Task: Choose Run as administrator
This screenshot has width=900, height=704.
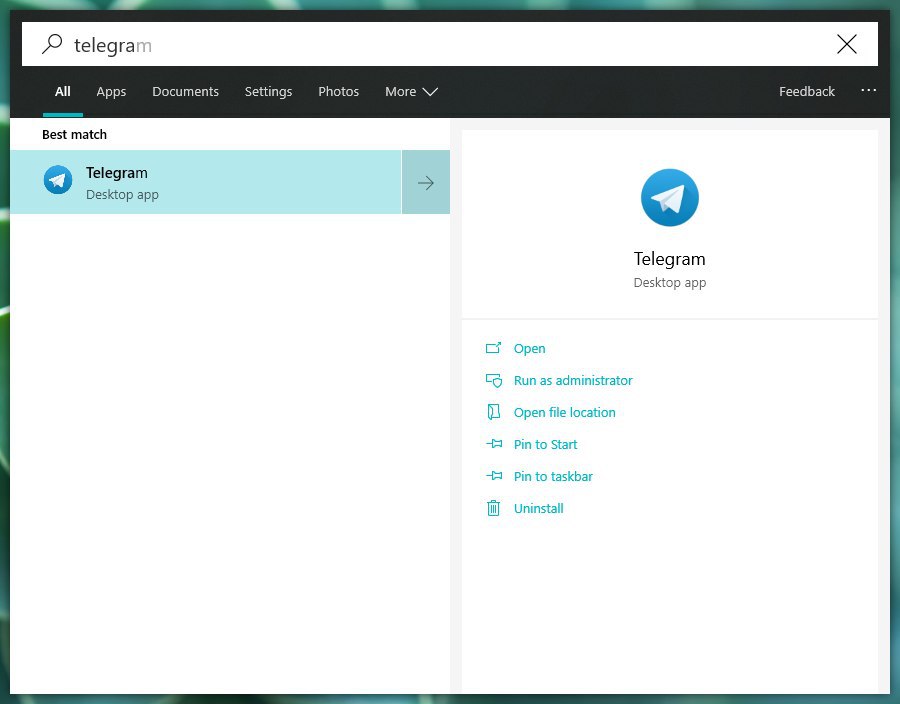Action: click(573, 380)
